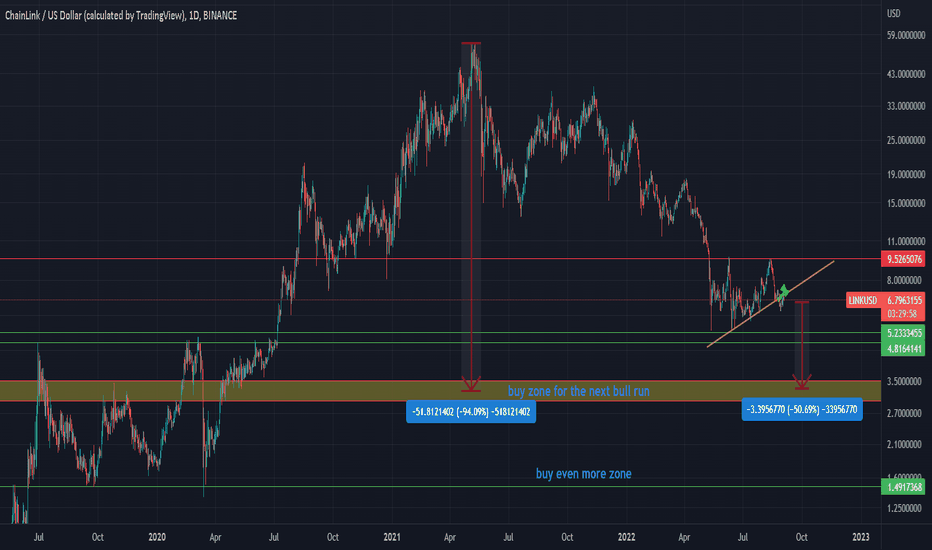Click the 2.7000000 price axis label
Image resolution: width=932 pixels, height=550 pixels.
point(906,413)
